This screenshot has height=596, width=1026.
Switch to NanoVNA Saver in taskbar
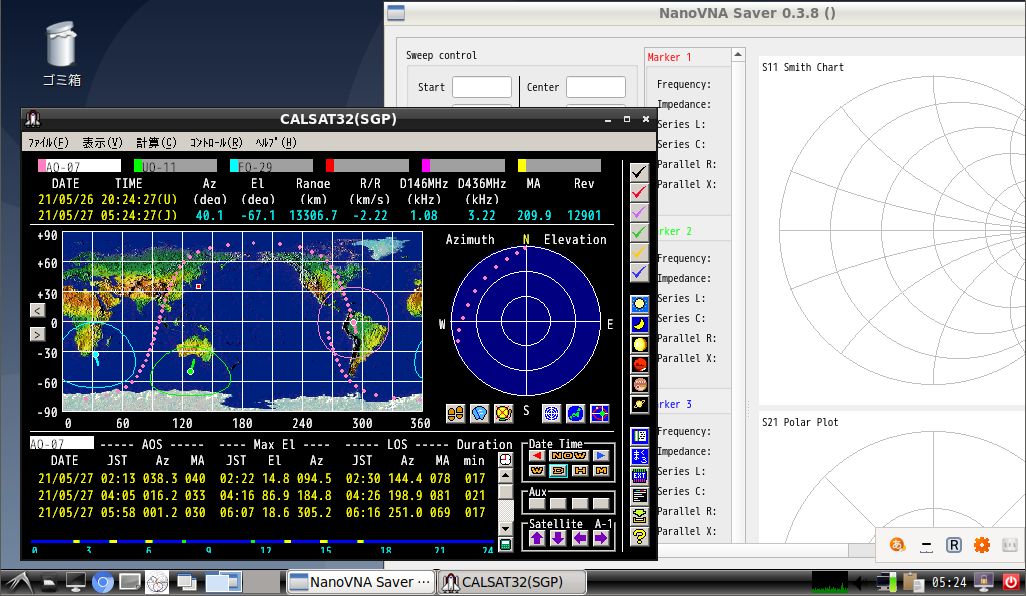360,582
